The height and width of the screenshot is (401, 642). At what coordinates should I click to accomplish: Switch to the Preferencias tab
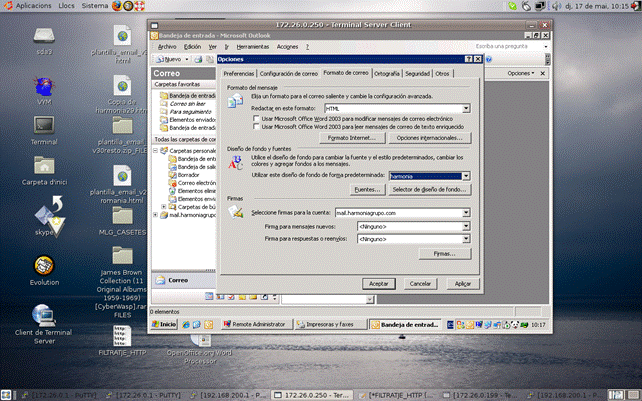coord(239,73)
